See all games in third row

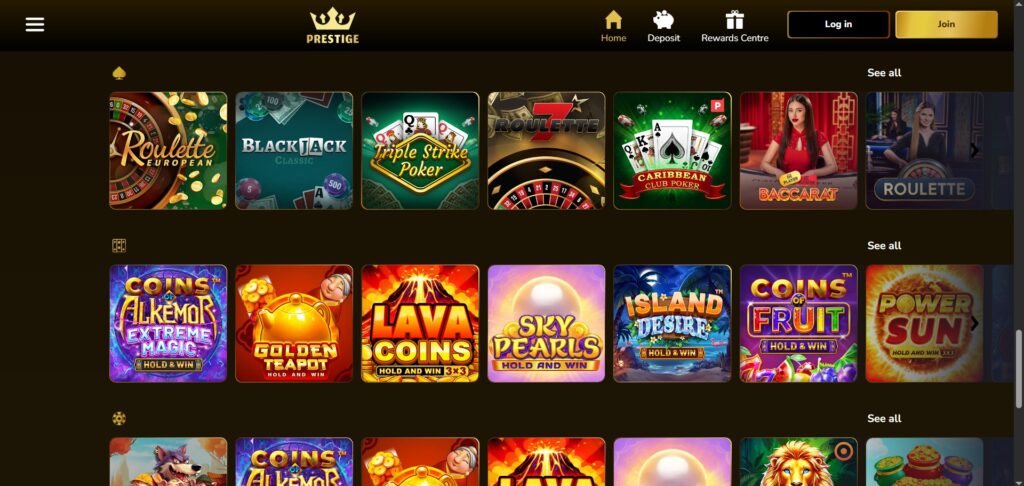click(x=884, y=418)
